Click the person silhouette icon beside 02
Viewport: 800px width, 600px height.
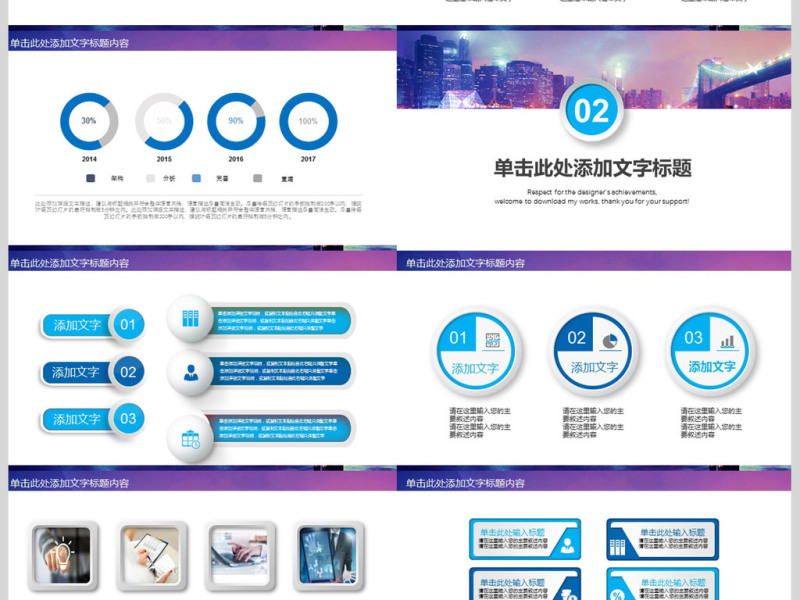[190, 374]
